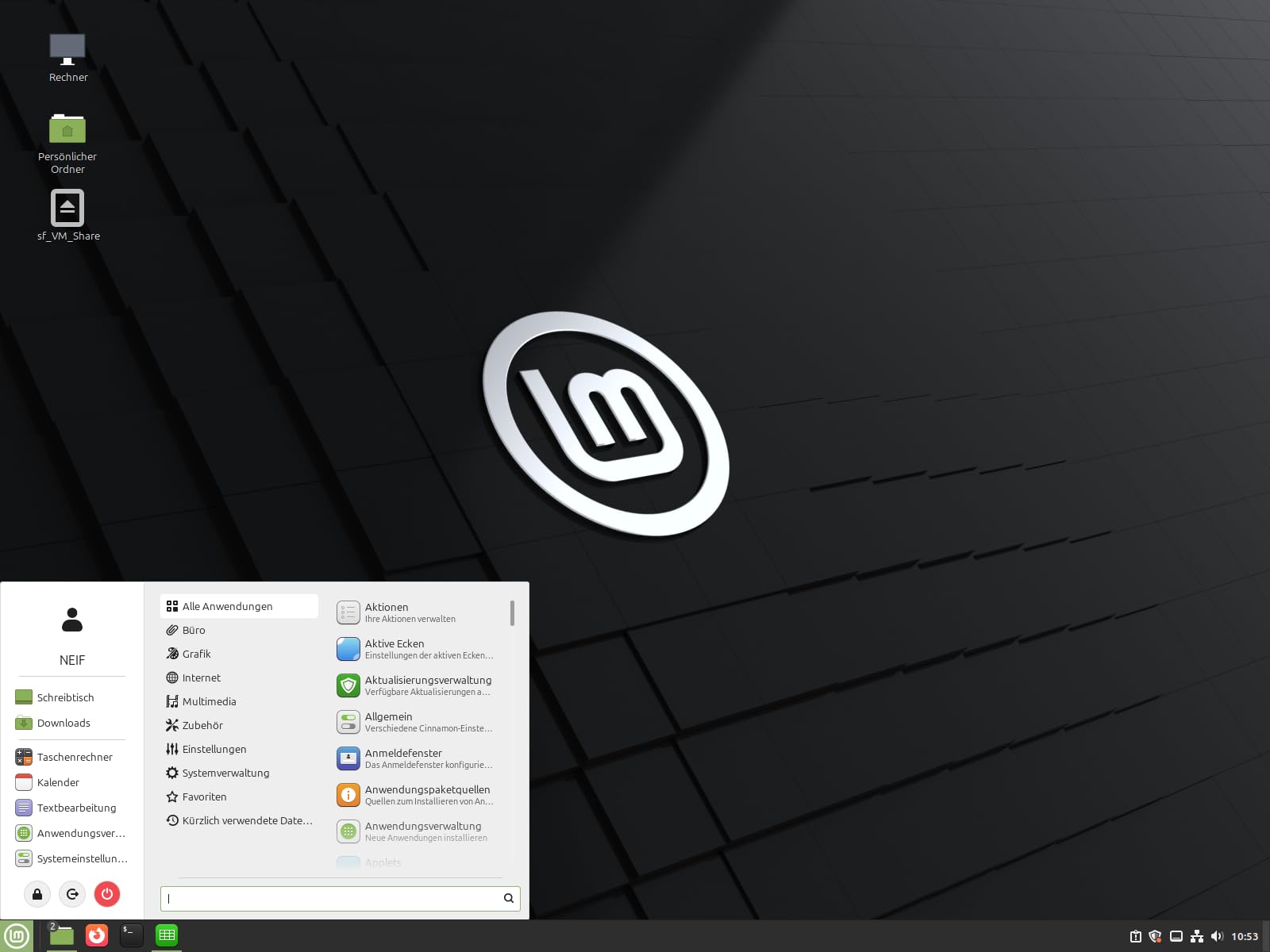The width and height of the screenshot is (1270, 952).
Task: Open the green spreadsheet app in panel
Action: 167,936
